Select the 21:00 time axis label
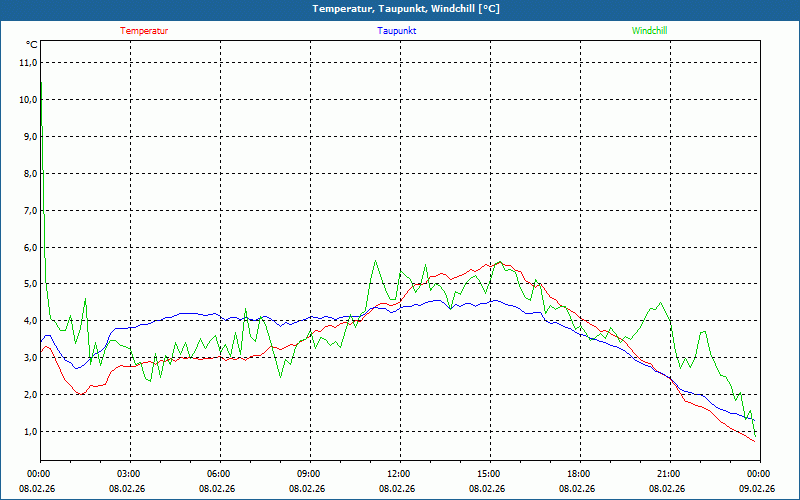 [668, 474]
